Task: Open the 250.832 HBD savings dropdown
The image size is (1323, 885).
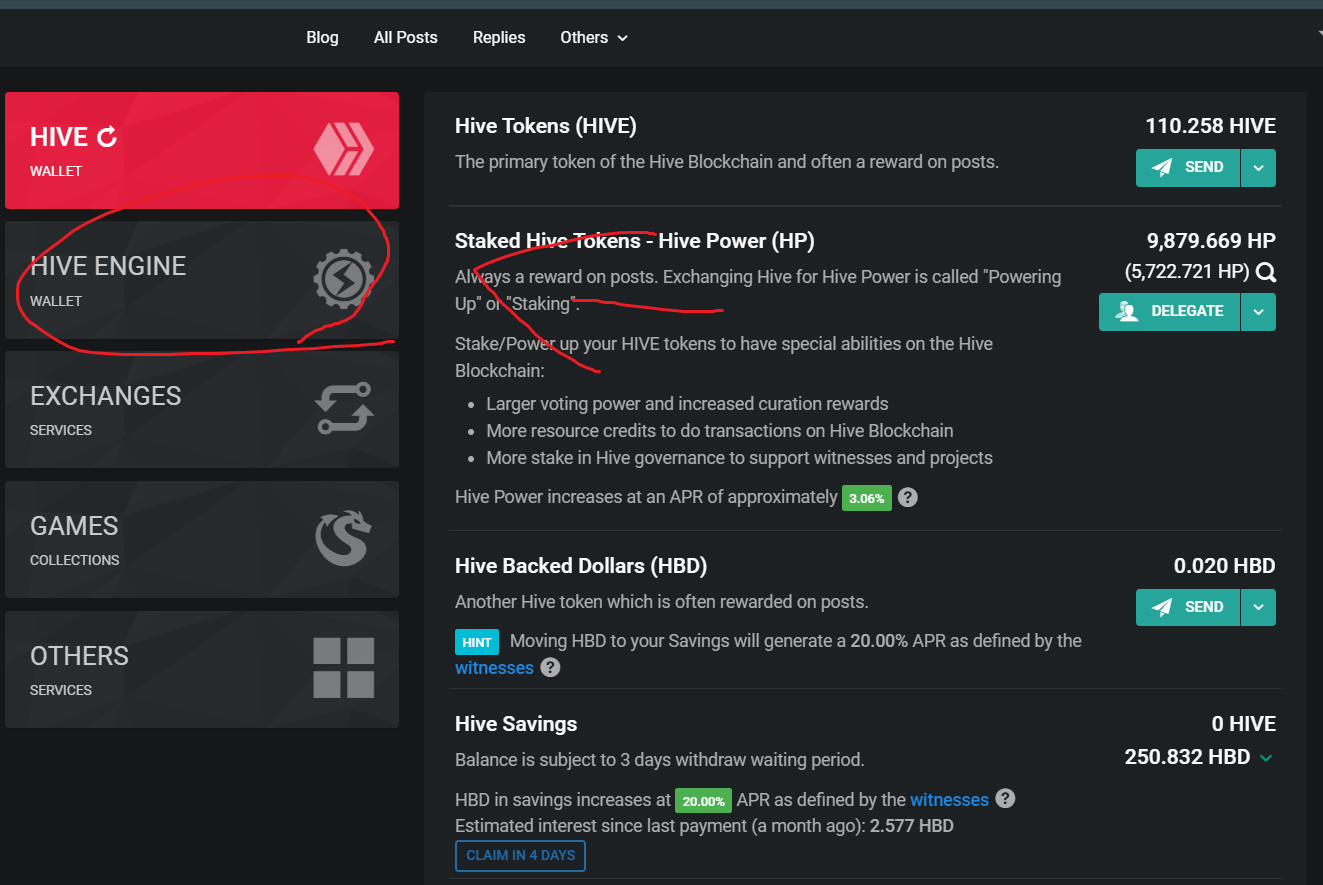Action: (1266, 758)
